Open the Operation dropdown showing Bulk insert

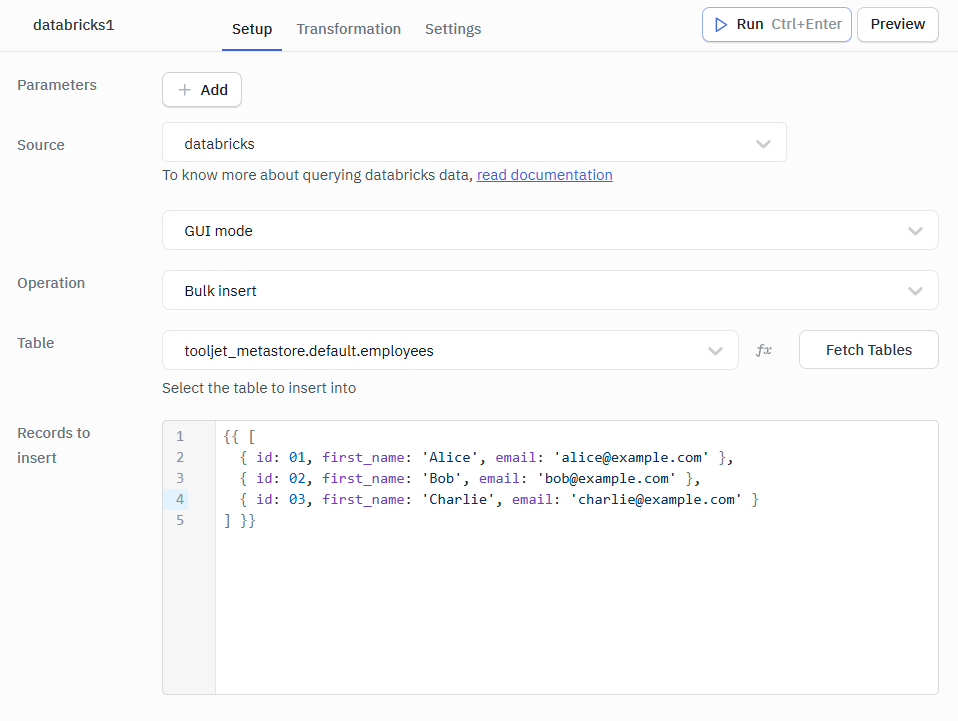(550, 290)
